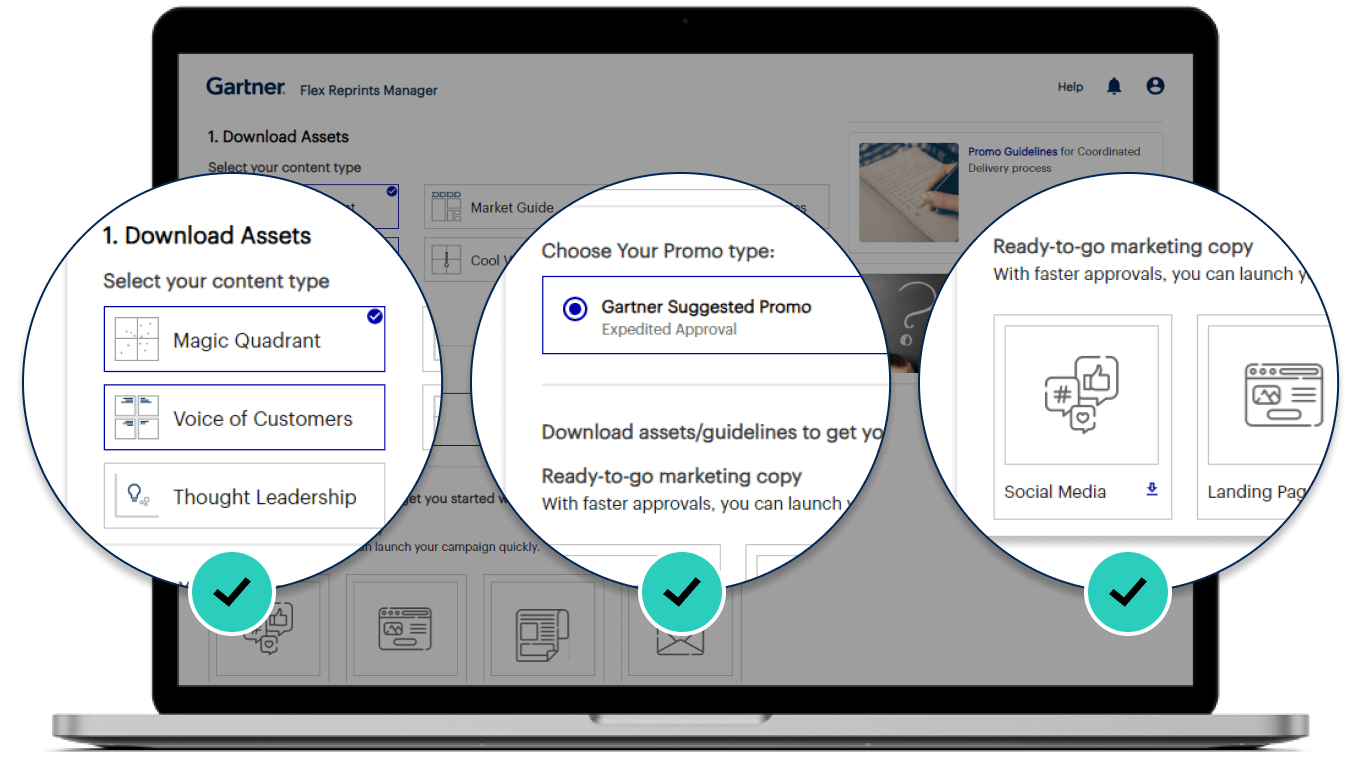Screen dimensions: 1360x766
Task: Click the Market Guide icon
Action: pyautogui.click(x=445, y=205)
